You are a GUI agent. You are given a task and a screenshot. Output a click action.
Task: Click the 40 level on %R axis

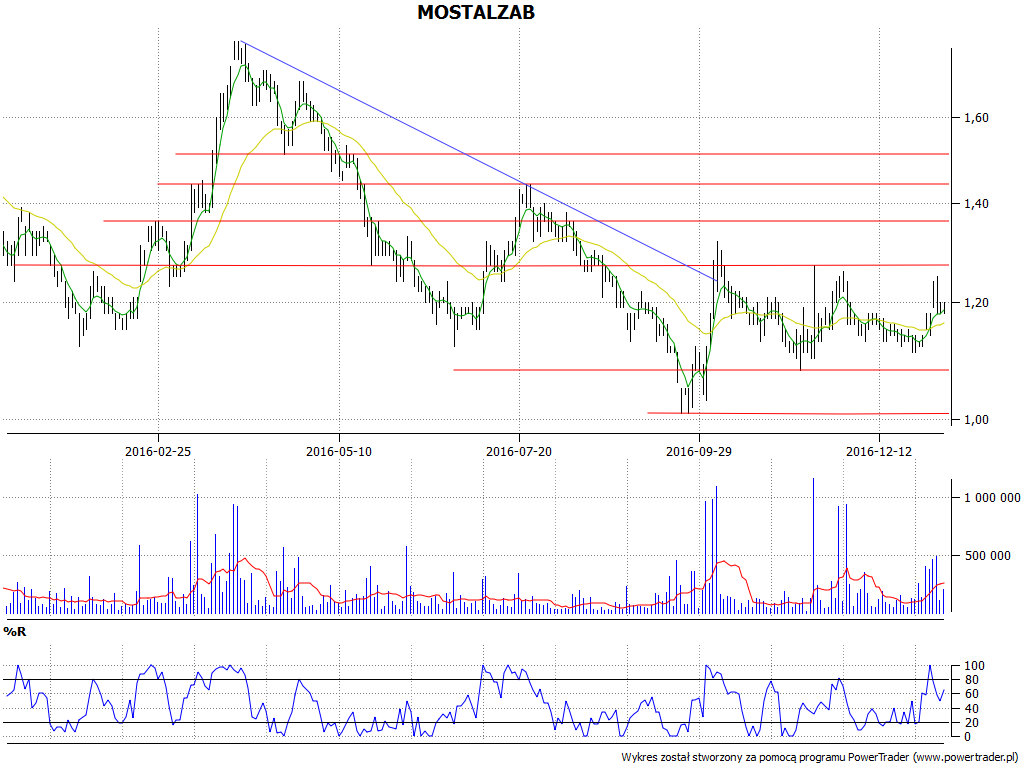(972, 709)
